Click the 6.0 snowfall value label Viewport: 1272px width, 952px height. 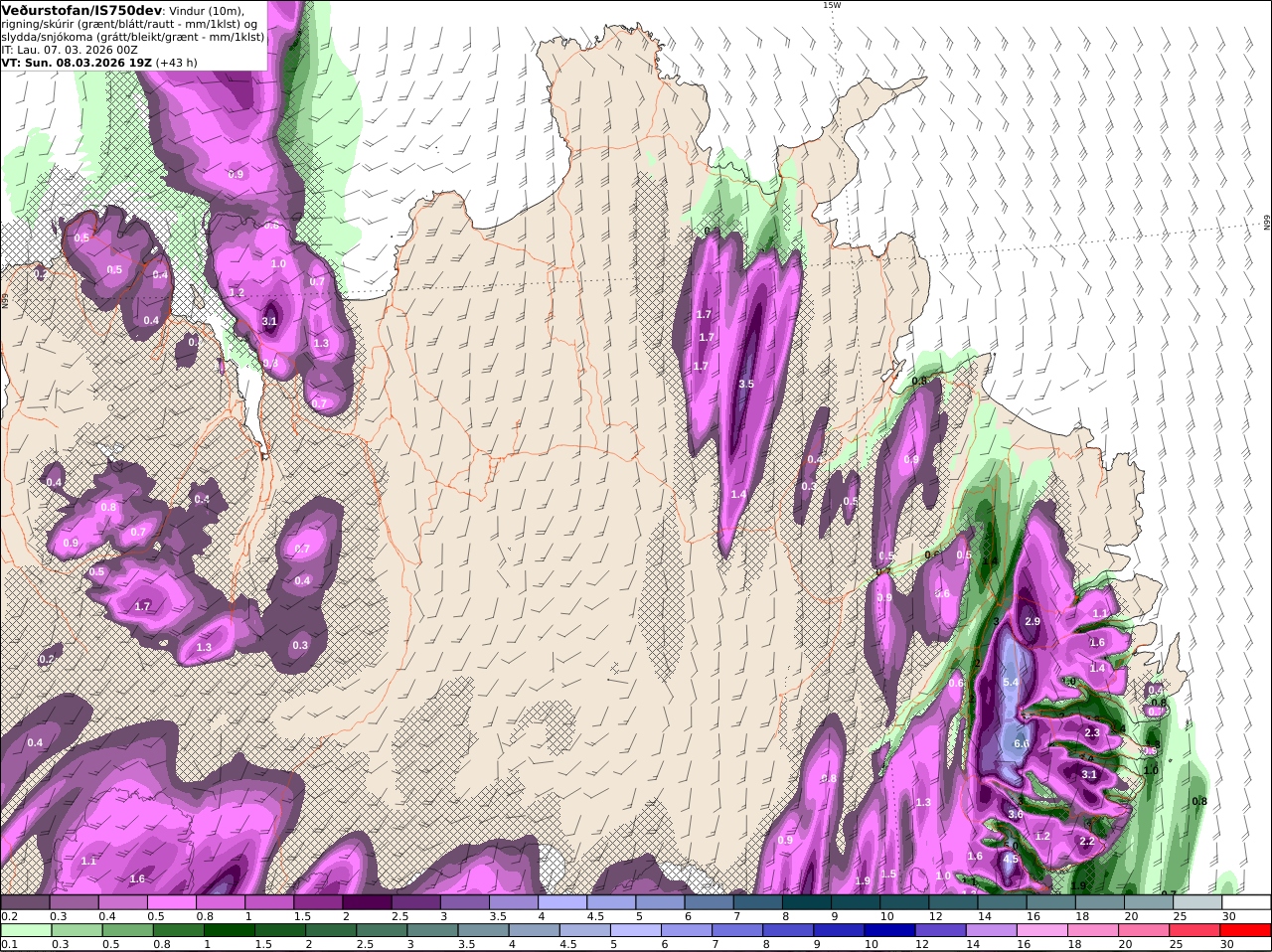coord(1021,743)
